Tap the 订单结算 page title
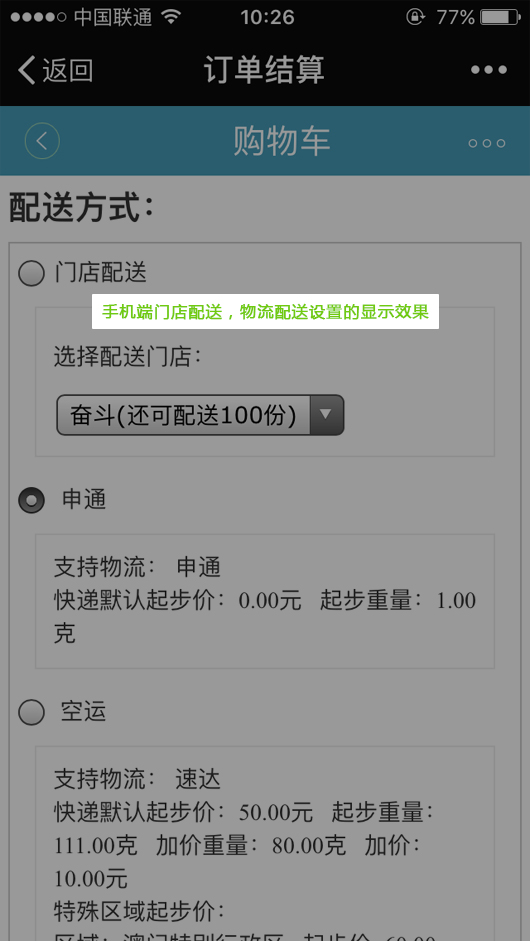530x941 pixels. point(264,70)
